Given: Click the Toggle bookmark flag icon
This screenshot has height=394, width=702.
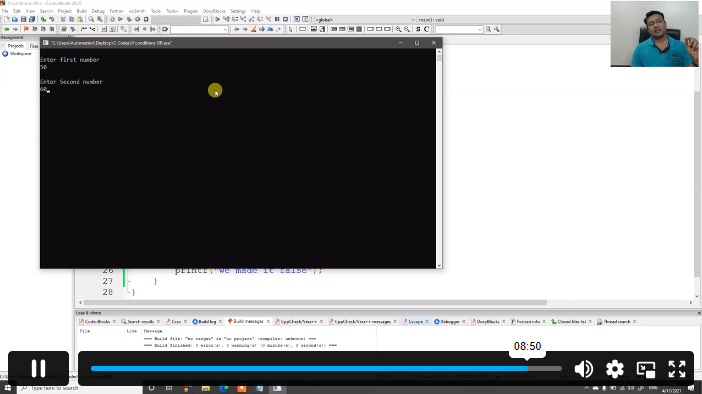Looking at the screenshot, I should click(x=26, y=29).
